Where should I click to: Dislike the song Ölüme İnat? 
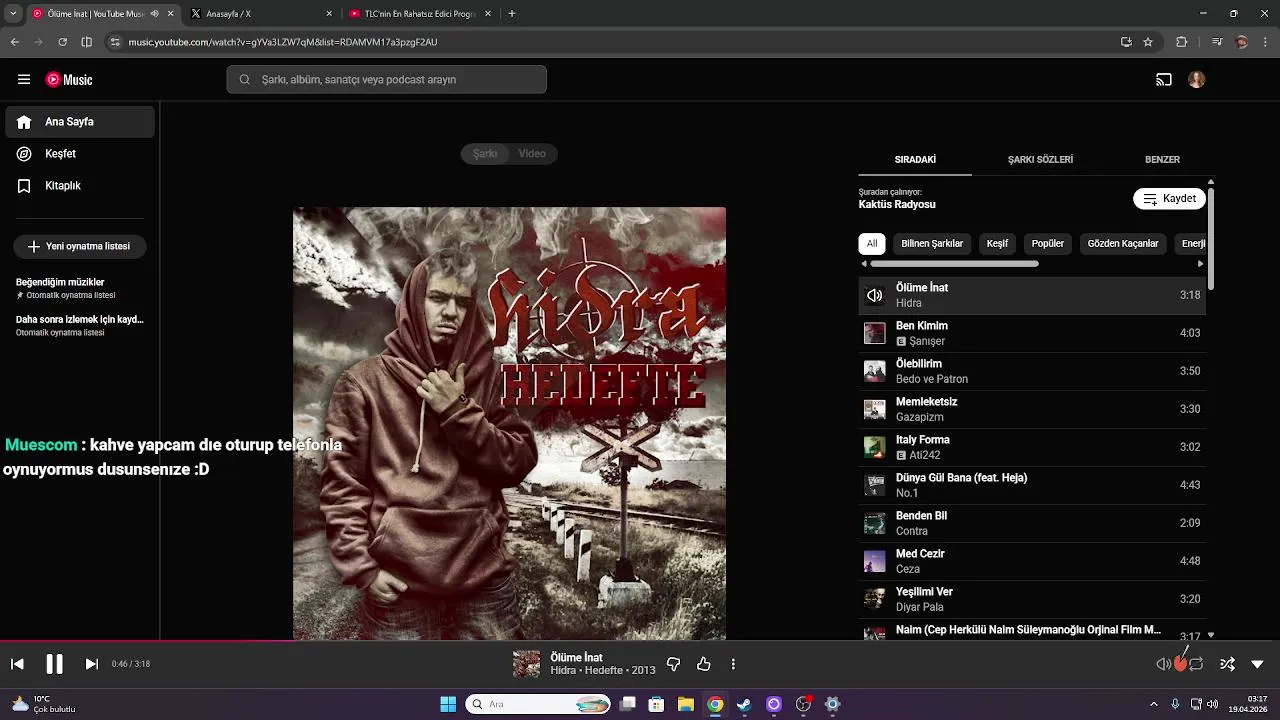pos(673,664)
